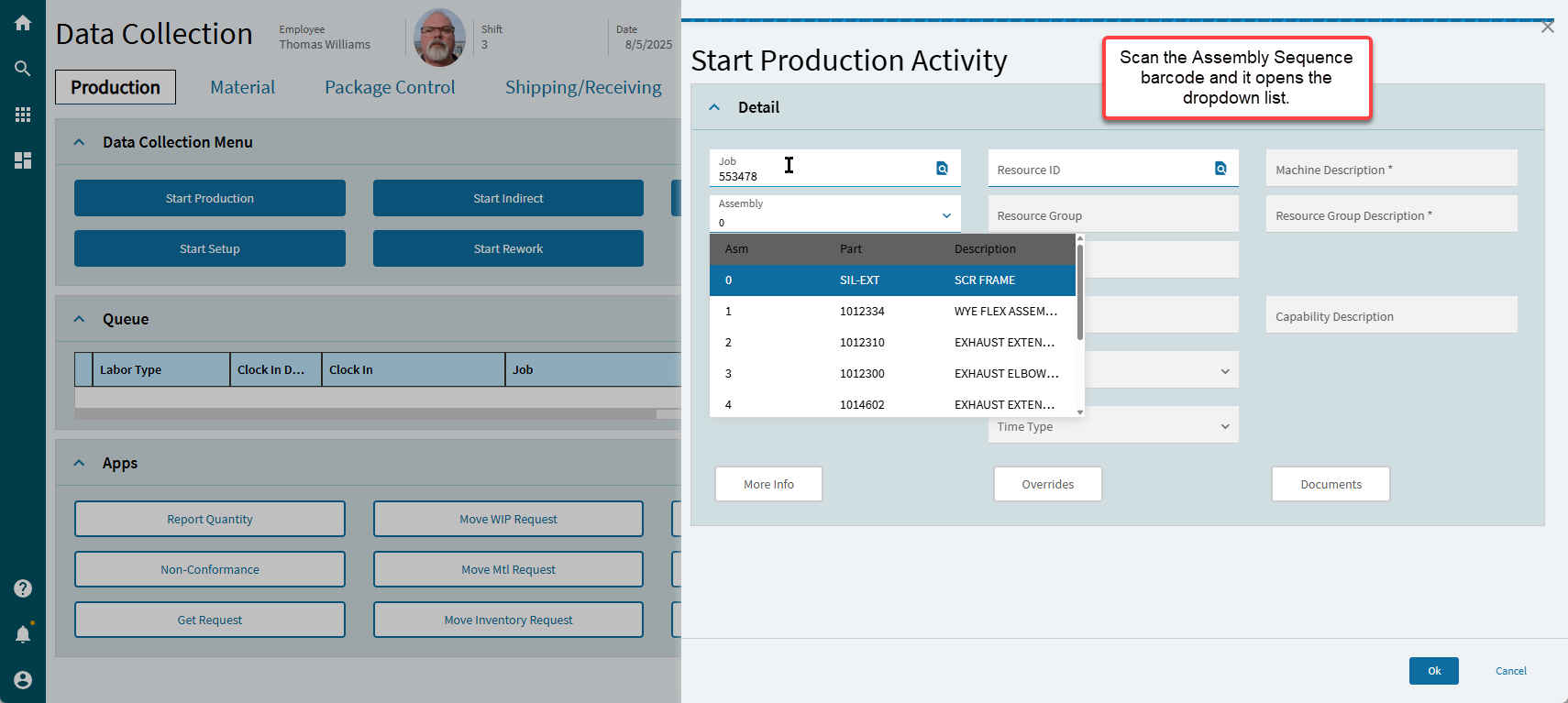The width and height of the screenshot is (1568, 703).
Task: Open the search icon in the left sidebar
Action: (23, 69)
